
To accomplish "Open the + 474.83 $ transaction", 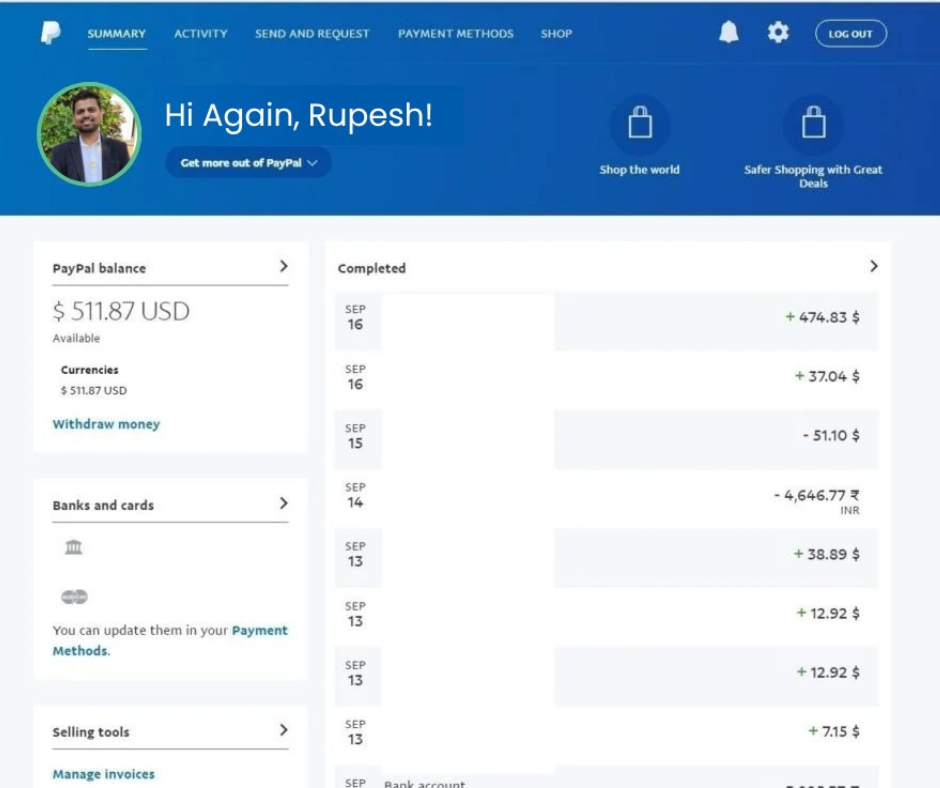I will [606, 321].
